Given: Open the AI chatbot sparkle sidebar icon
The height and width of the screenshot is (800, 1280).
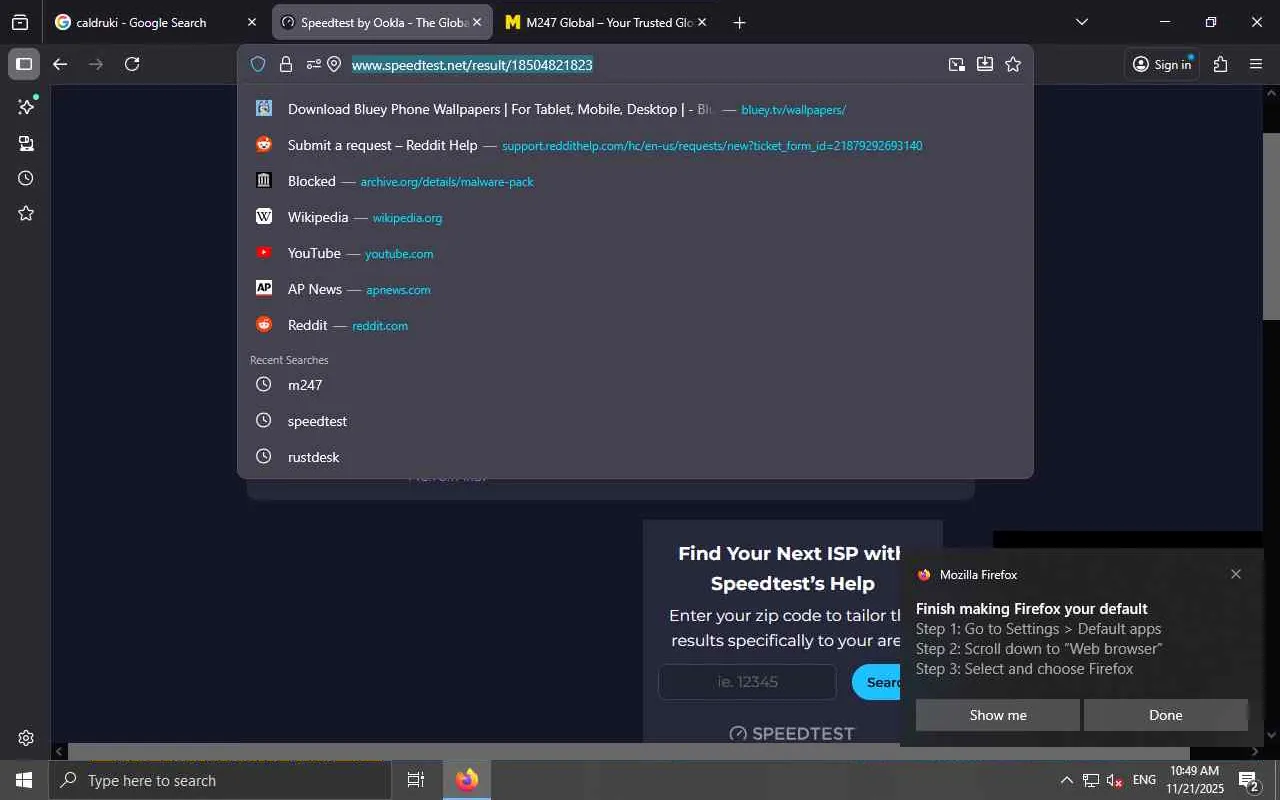Looking at the screenshot, I should pyautogui.click(x=26, y=106).
